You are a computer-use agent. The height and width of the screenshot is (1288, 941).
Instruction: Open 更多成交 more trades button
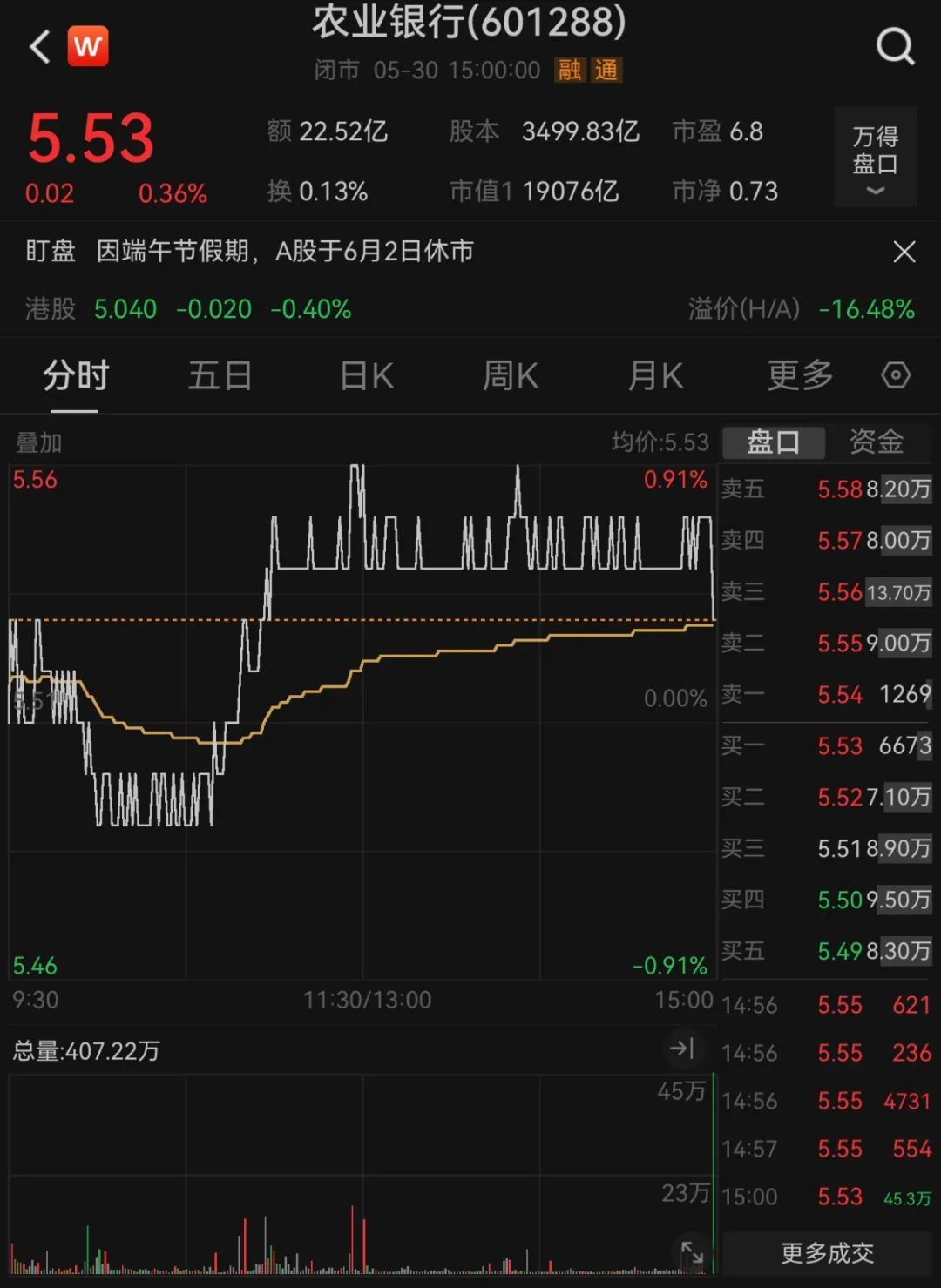[827, 1253]
